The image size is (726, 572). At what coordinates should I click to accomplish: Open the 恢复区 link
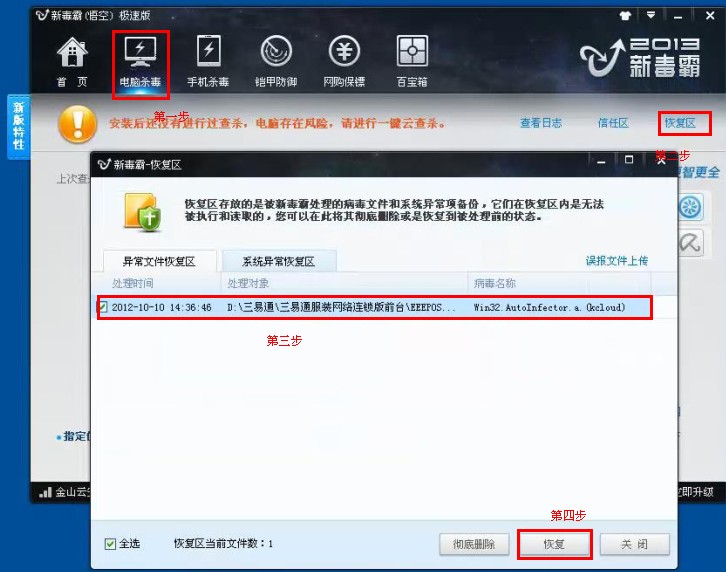[x=680, y=123]
